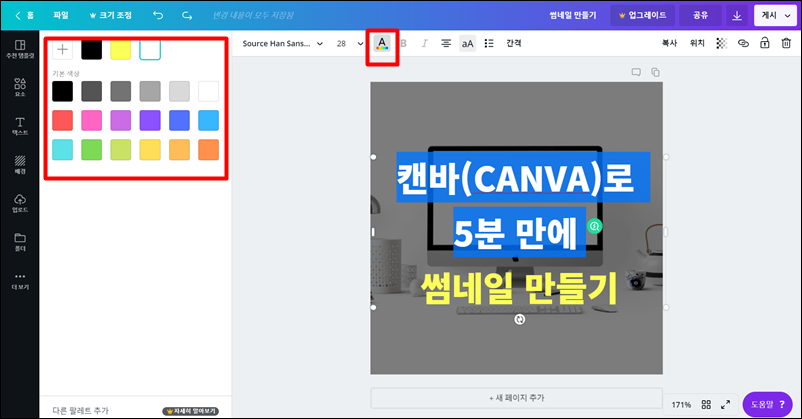Click the share (공유) button
This screenshot has width=802, height=419.
pyautogui.click(x=700, y=16)
